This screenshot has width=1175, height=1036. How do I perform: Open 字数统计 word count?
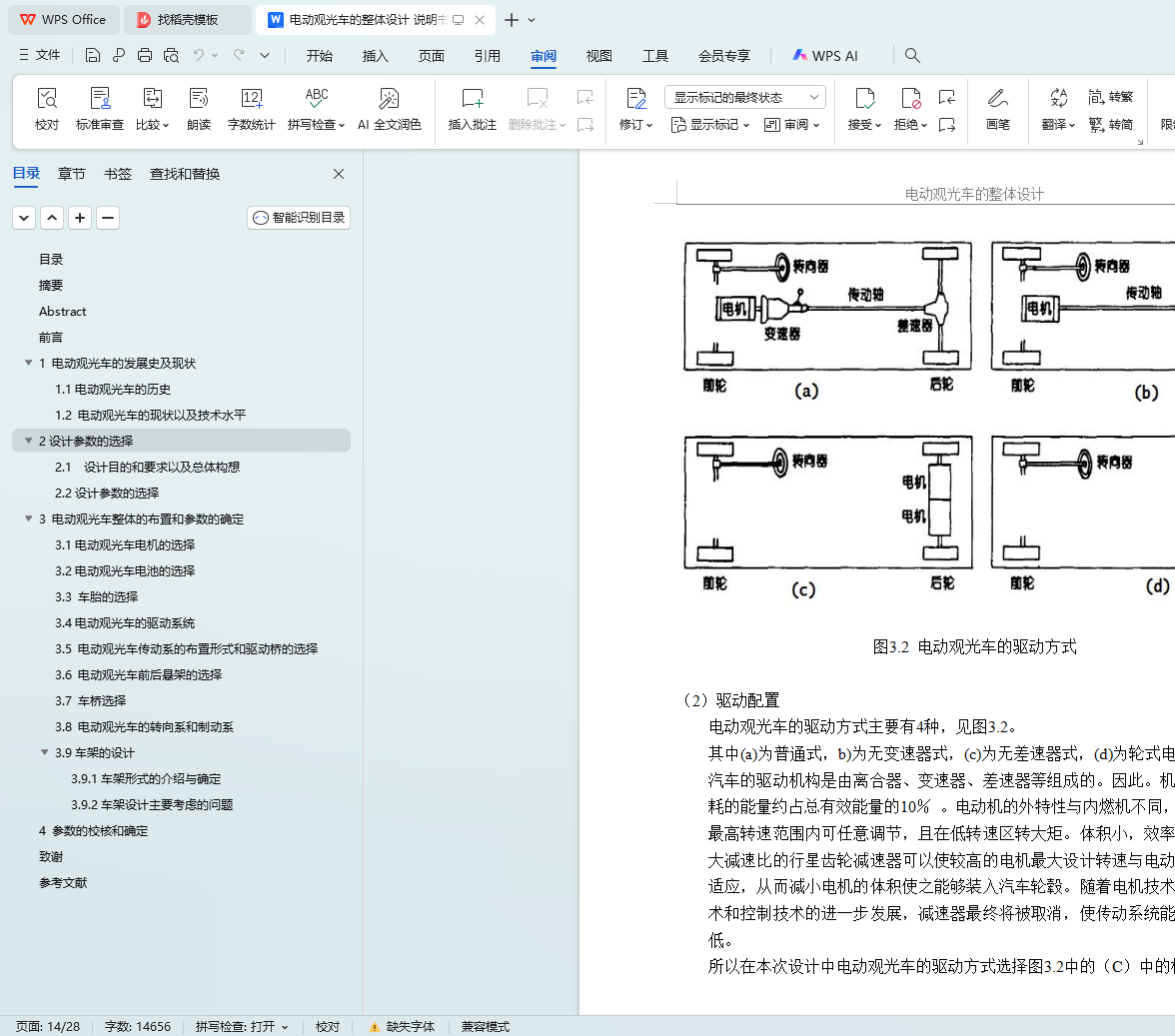[x=251, y=109]
